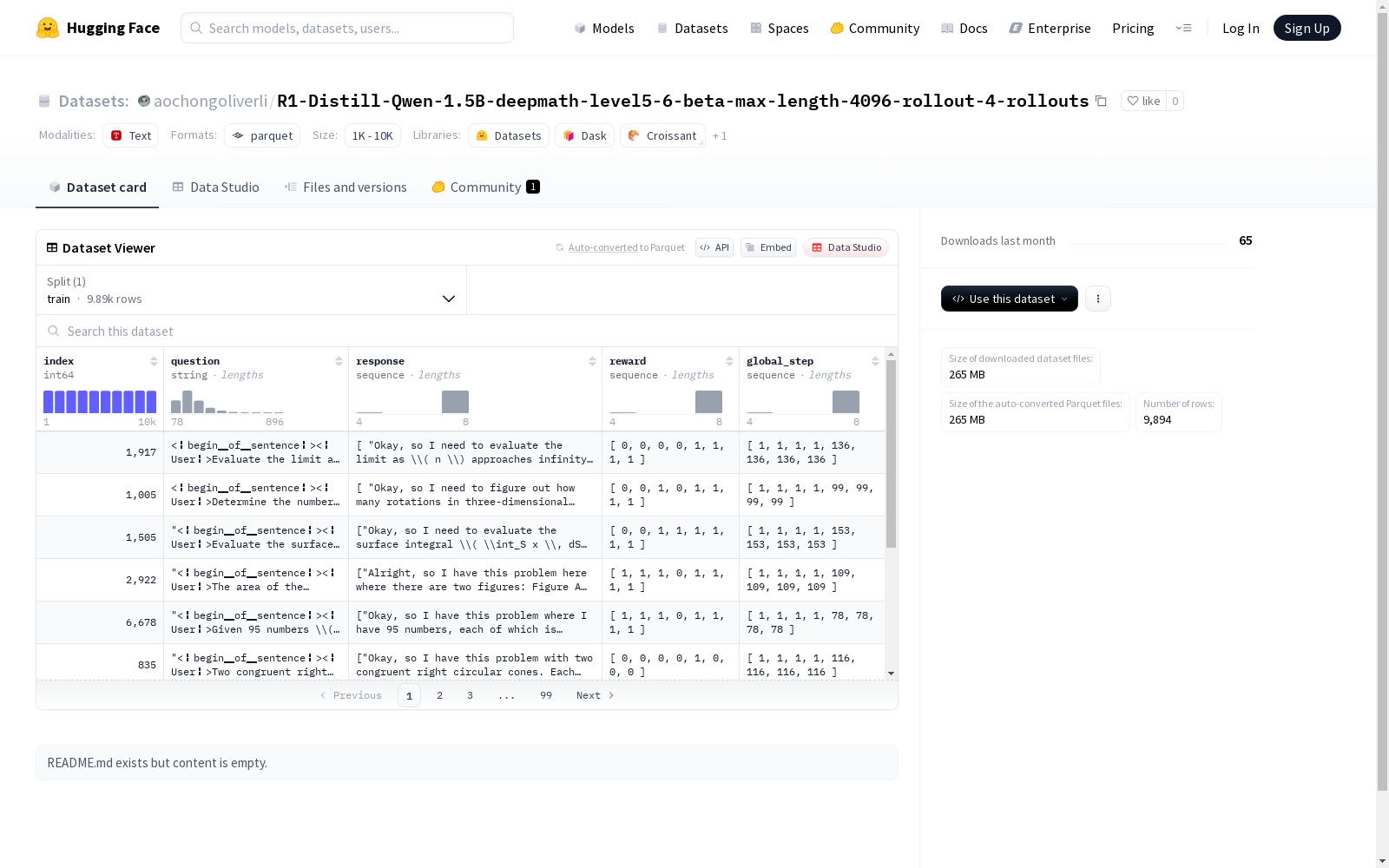Click the question lengths histogram

point(227,402)
